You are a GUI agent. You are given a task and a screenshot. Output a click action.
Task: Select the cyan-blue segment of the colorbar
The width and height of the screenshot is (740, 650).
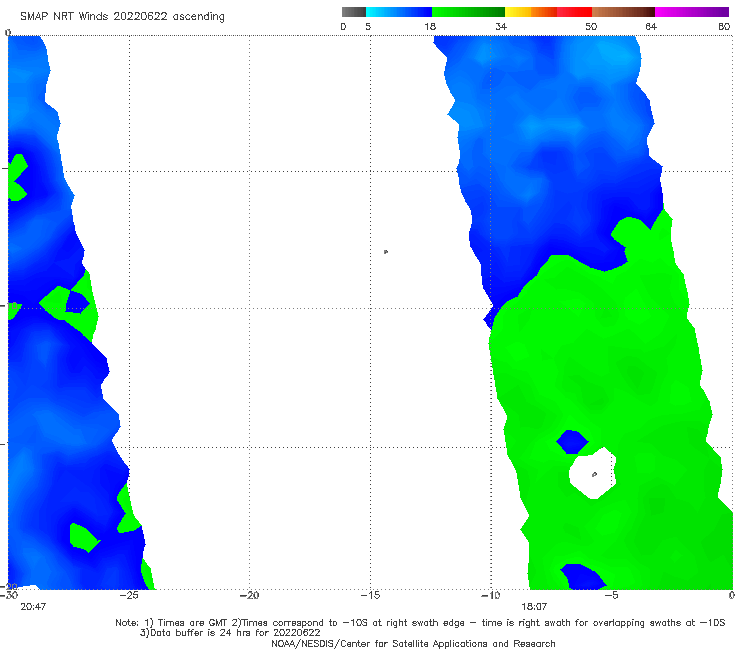point(399,12)
